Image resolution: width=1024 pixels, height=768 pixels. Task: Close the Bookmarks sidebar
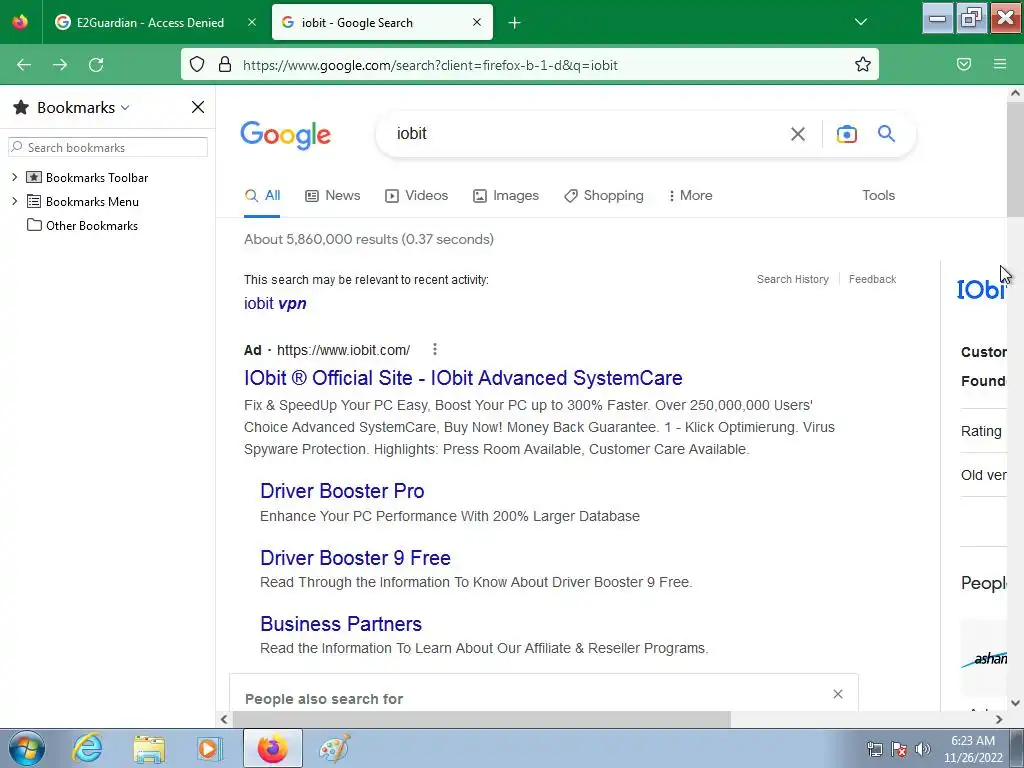coord(198,107)
